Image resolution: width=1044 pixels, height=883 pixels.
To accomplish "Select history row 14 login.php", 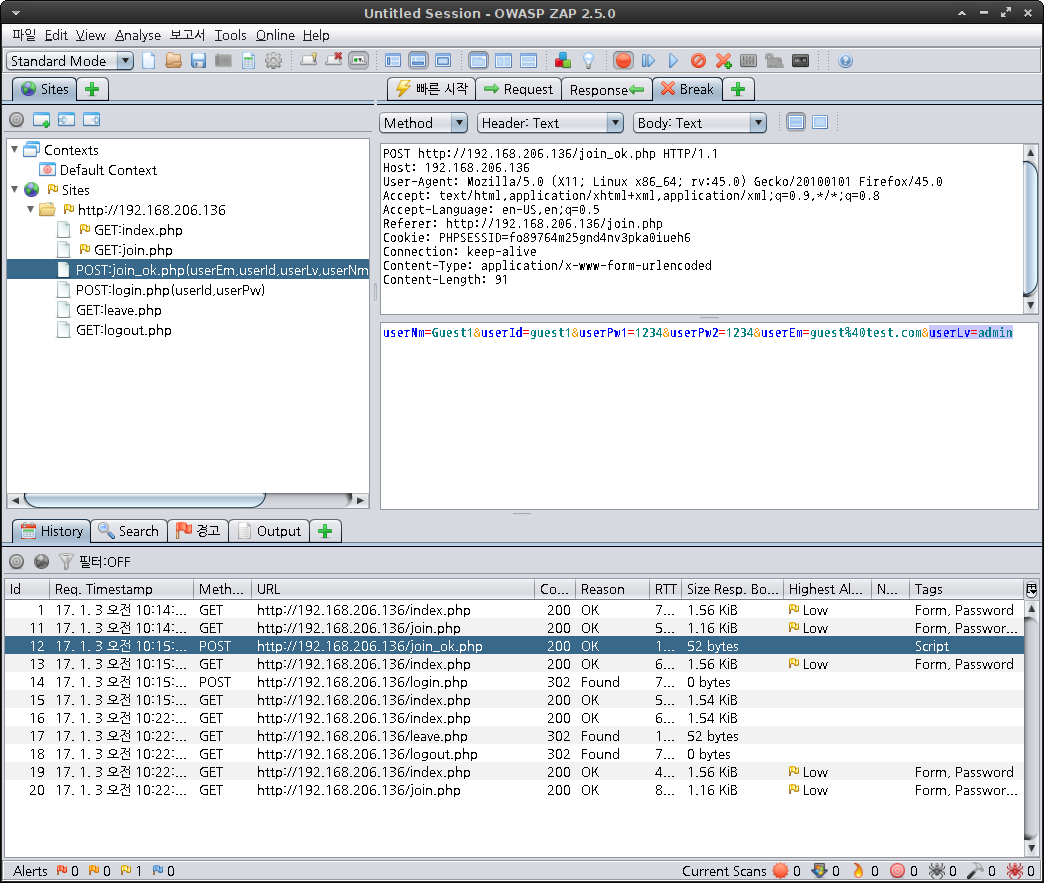I will [514, 683].
